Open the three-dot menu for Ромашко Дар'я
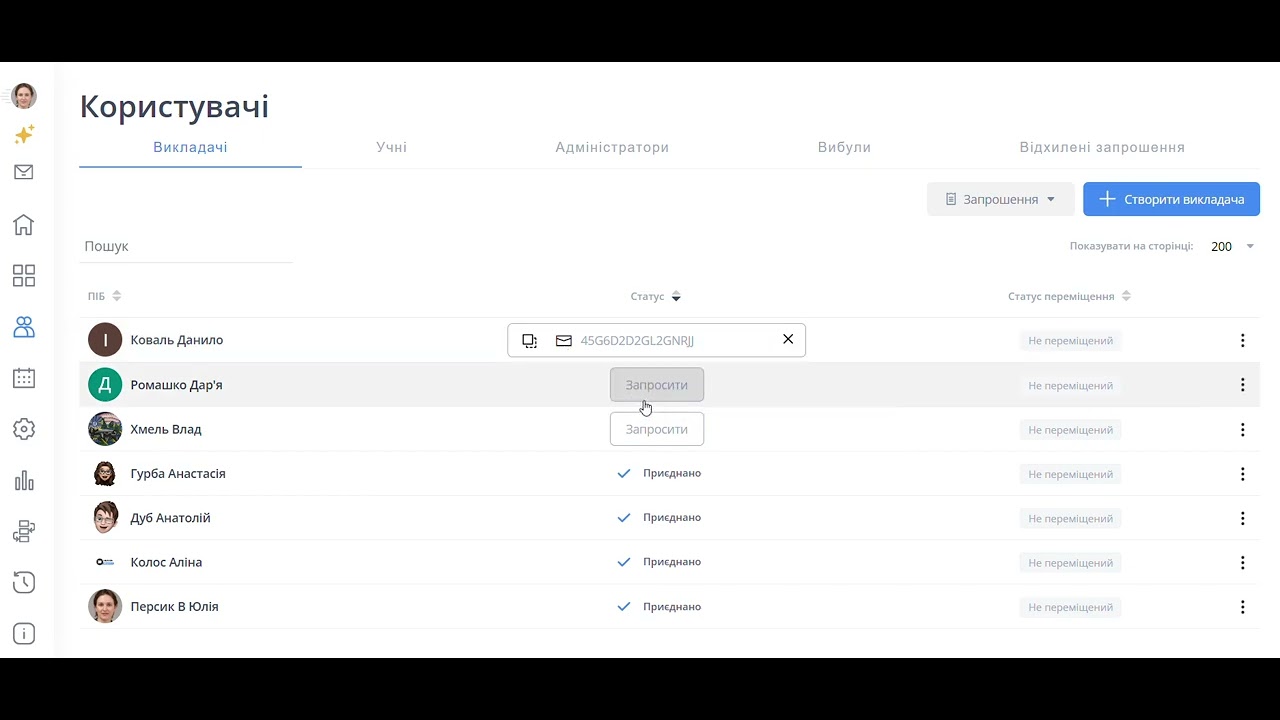This screenshot has width=1280, height=720. pyautogui.click(x=1242, y=385)
